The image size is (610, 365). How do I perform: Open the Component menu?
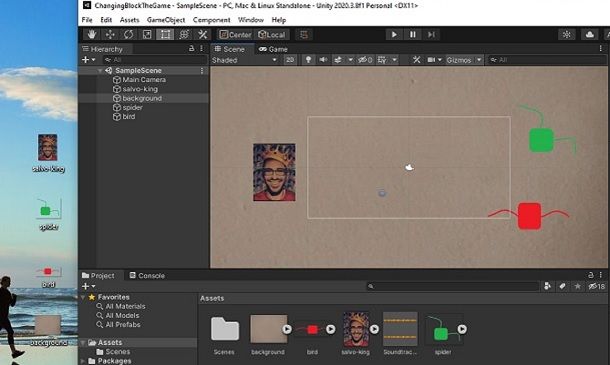pos(212,20)
